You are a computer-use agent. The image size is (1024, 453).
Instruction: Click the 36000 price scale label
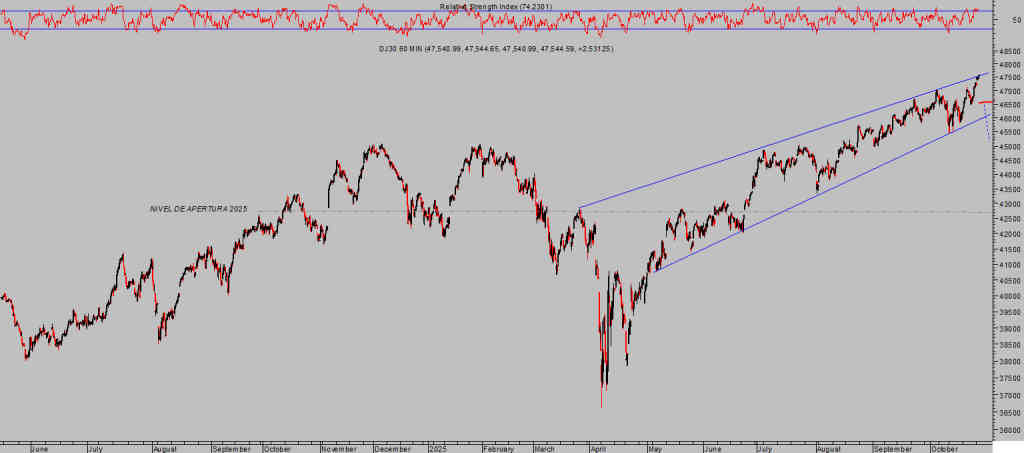(1008, 431)
